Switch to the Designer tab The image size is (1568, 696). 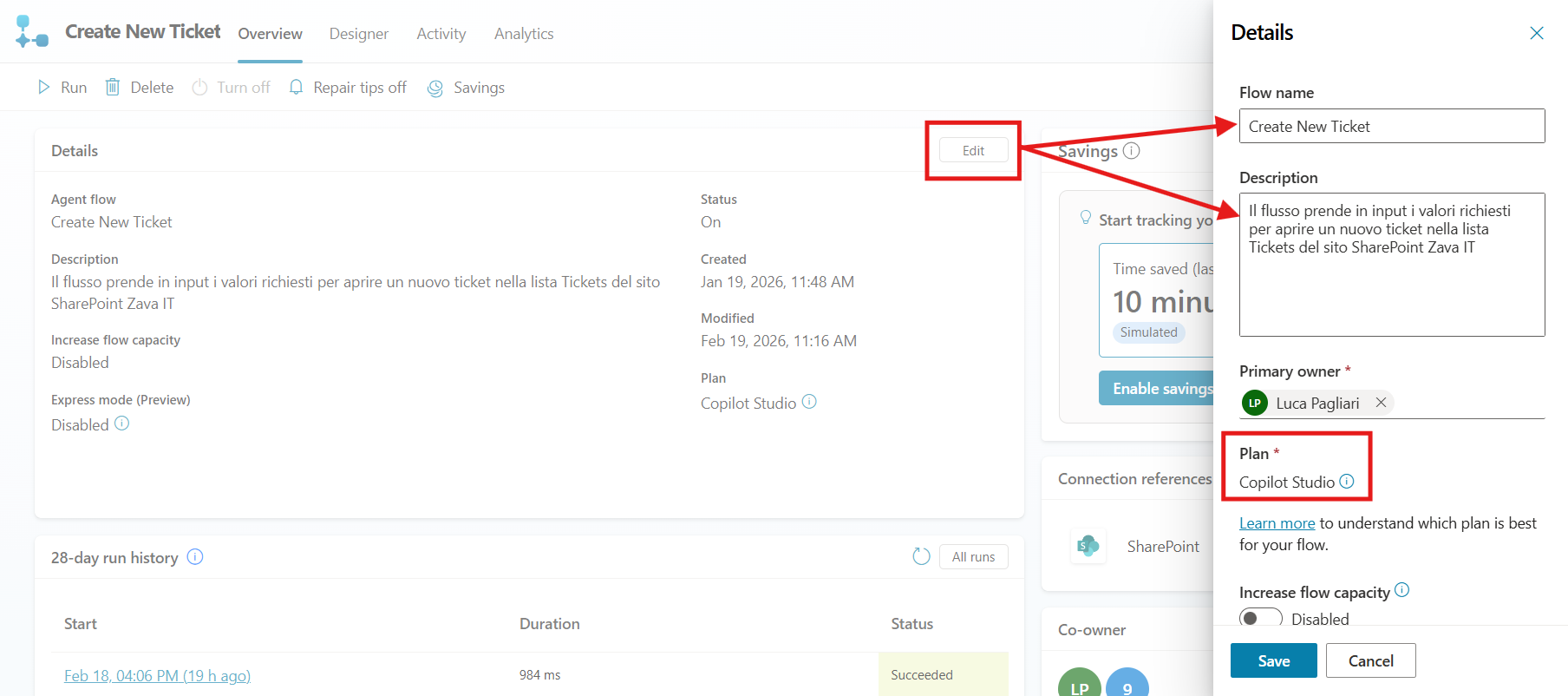(x=358, y=34)
